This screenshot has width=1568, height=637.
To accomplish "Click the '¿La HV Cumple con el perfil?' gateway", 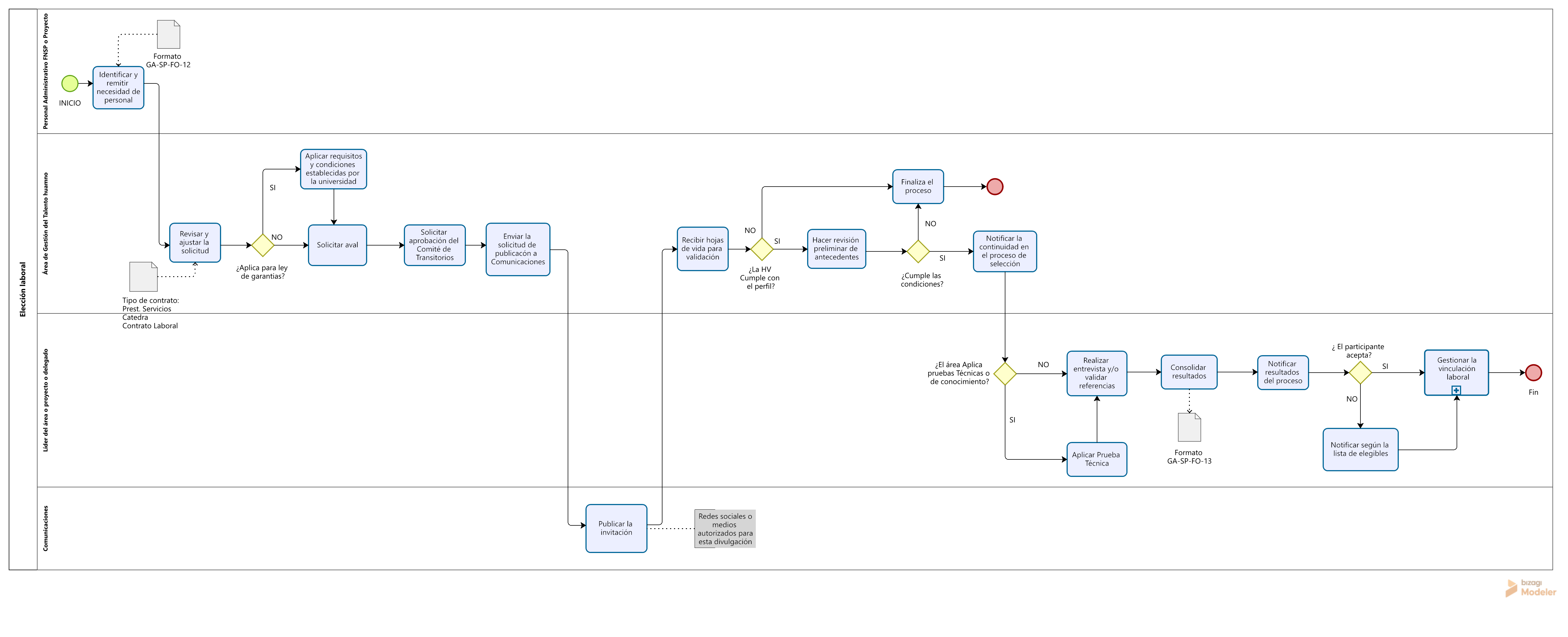I will point(762,249).
